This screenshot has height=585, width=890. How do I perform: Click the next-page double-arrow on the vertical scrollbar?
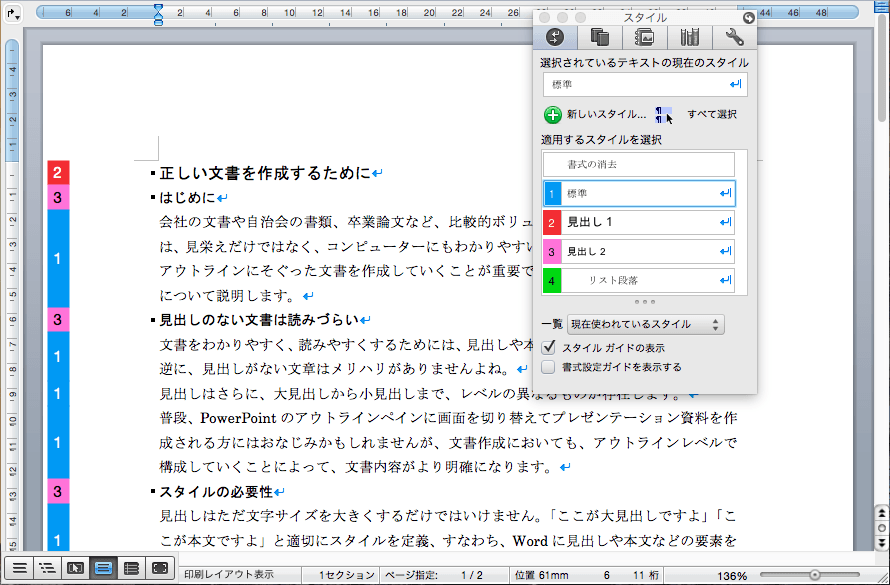coord(881,542)
